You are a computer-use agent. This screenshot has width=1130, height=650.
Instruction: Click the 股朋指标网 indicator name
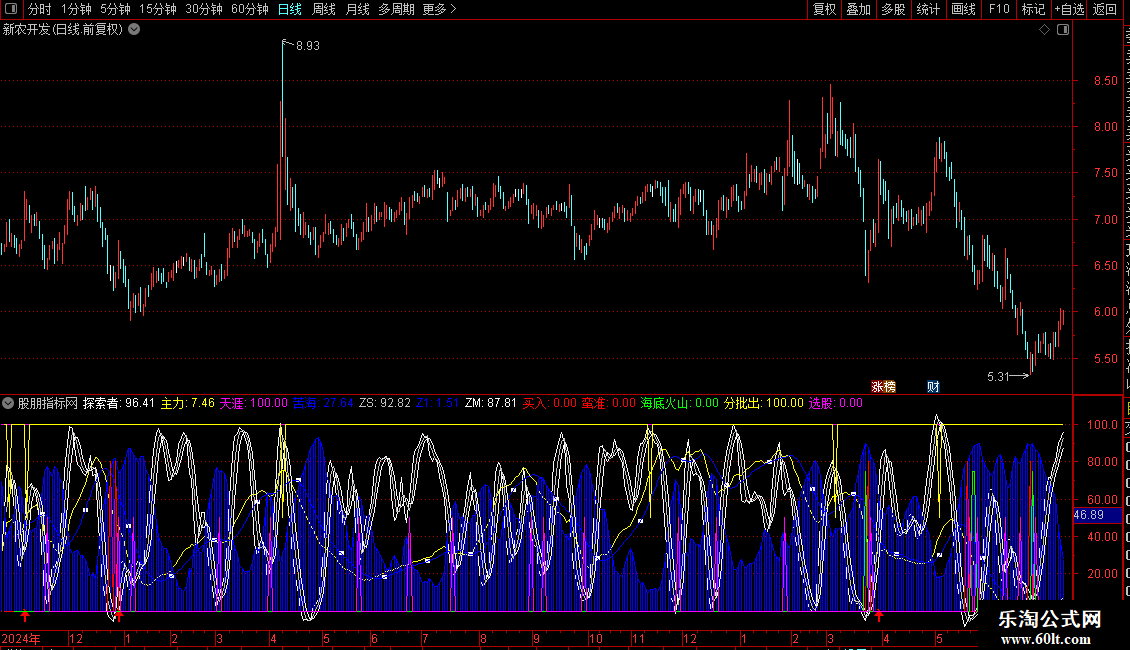point(48,403)
